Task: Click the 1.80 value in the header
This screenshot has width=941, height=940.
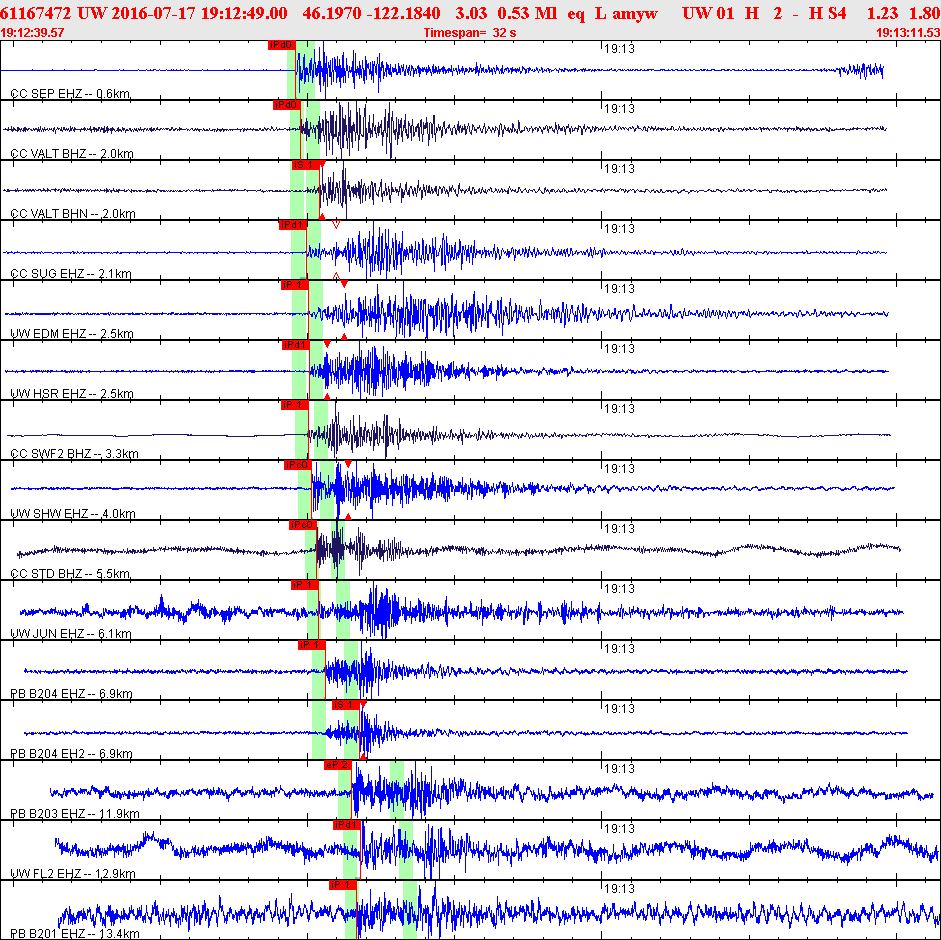Action: click(924, 13)
